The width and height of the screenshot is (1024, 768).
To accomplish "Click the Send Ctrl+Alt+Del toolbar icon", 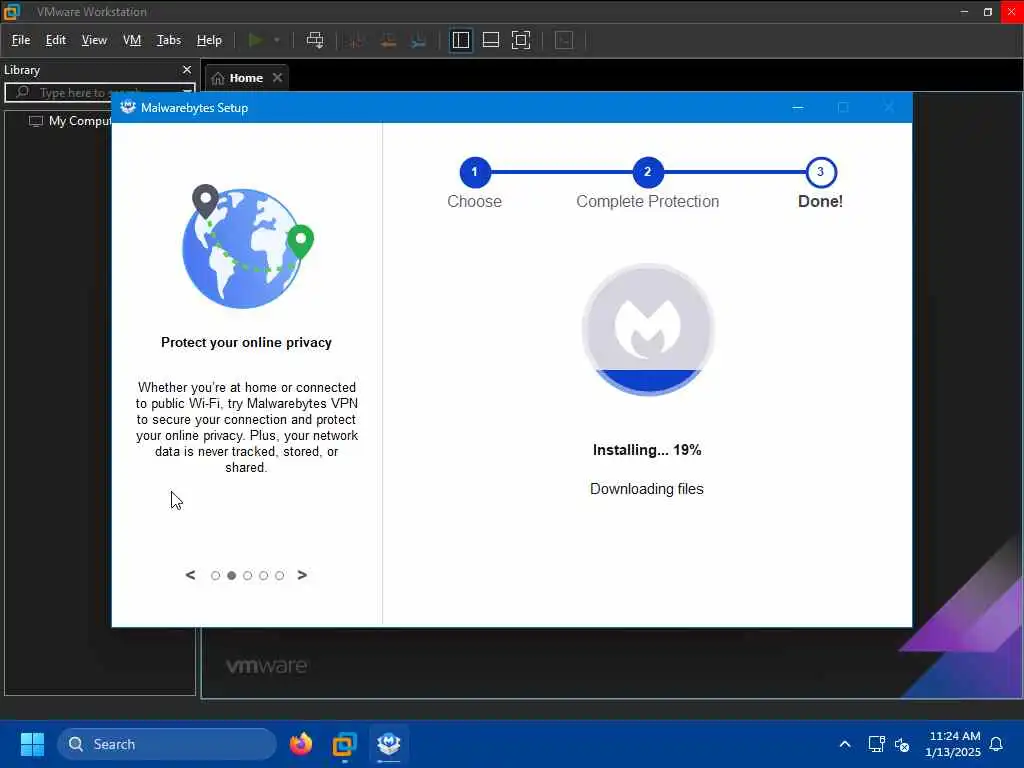I will pyautogui.click(x=315, y=40).
